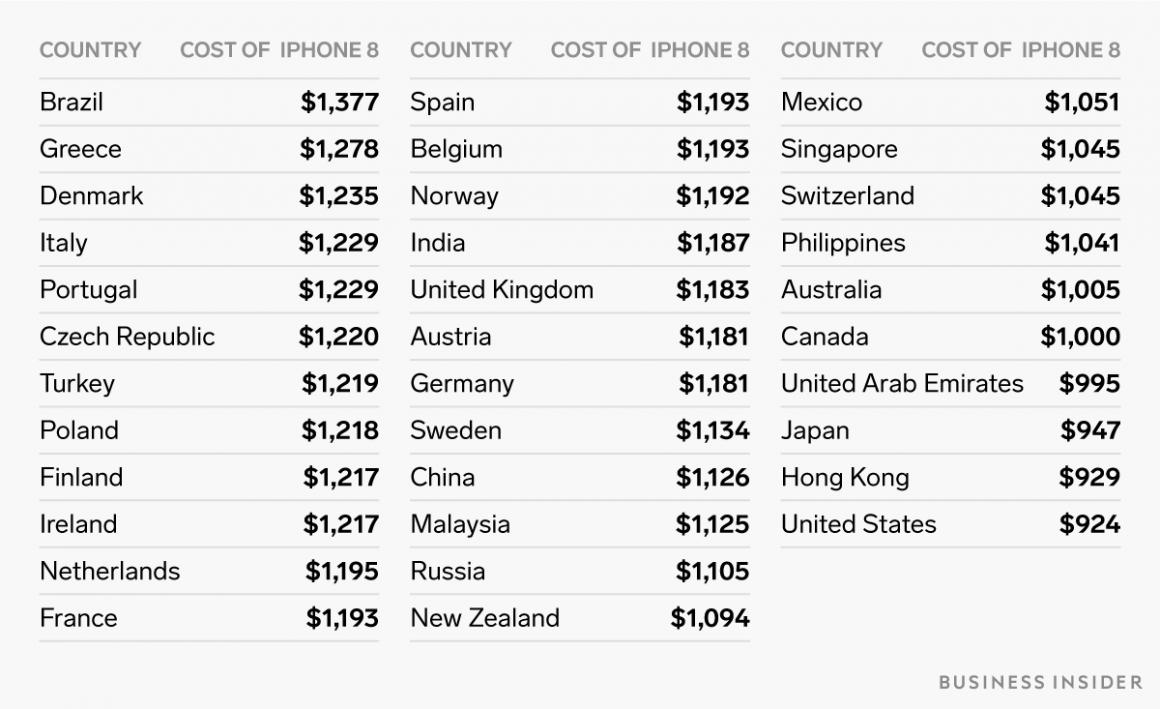Select the $1,094 price value

[x=709, y=618]
